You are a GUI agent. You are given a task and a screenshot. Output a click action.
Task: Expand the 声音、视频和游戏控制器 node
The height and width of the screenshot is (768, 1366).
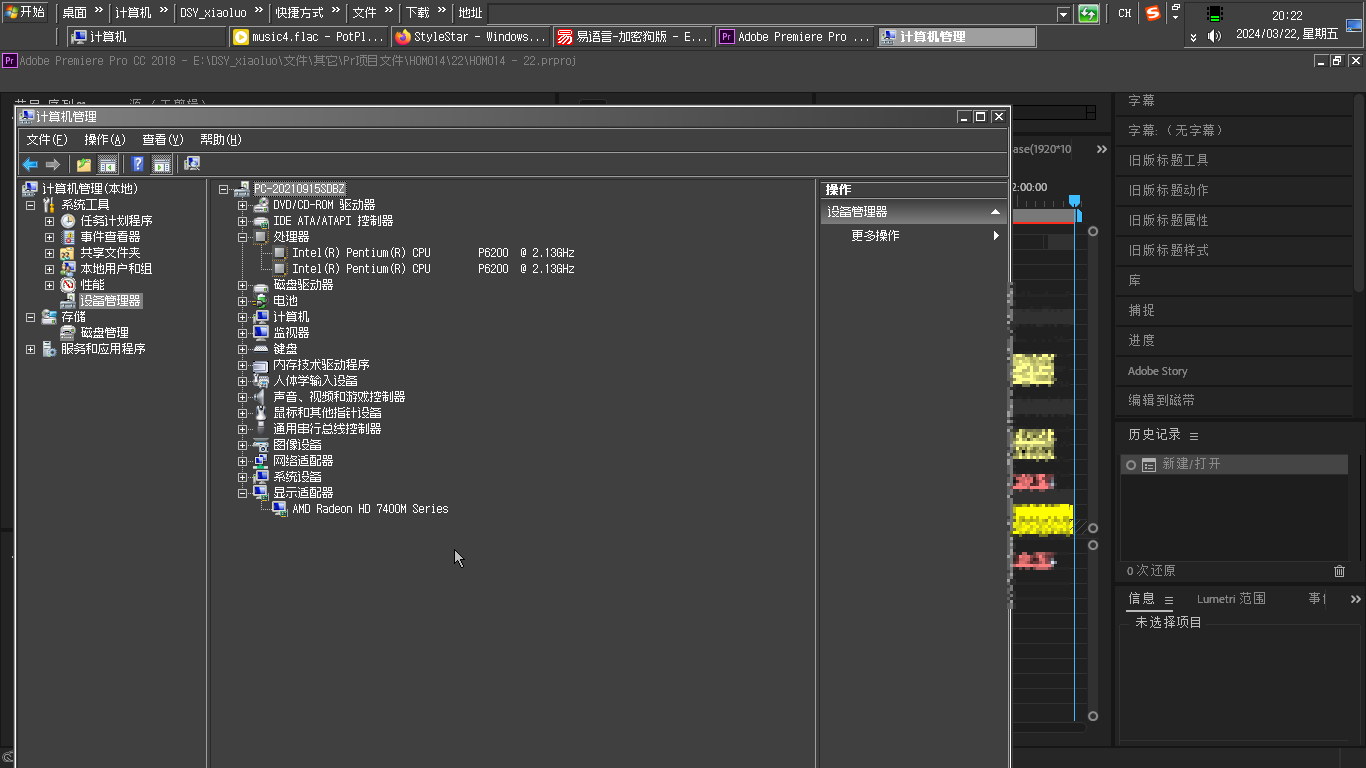click(243, 397)
